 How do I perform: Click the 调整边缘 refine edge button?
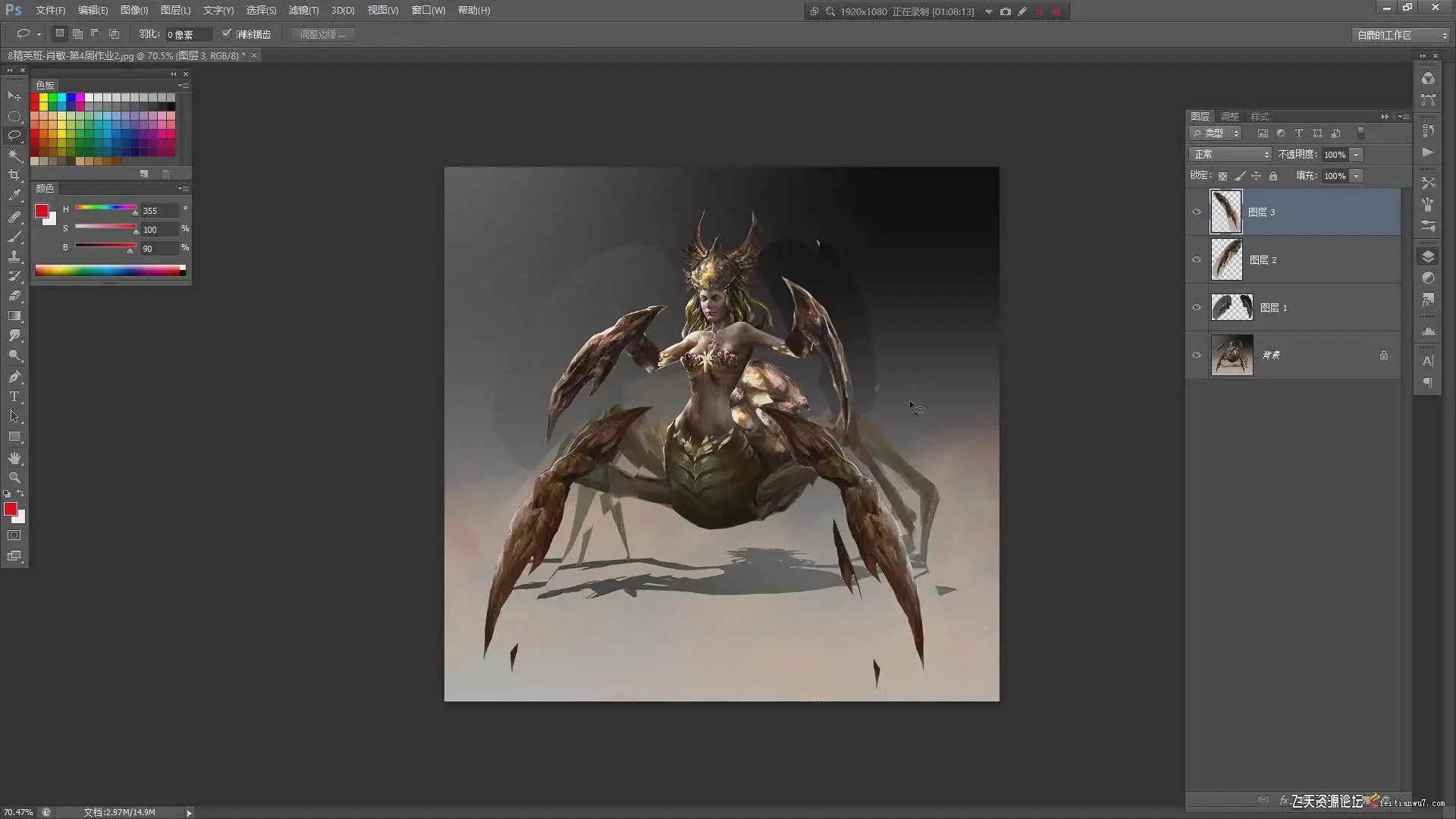point(322,34)
